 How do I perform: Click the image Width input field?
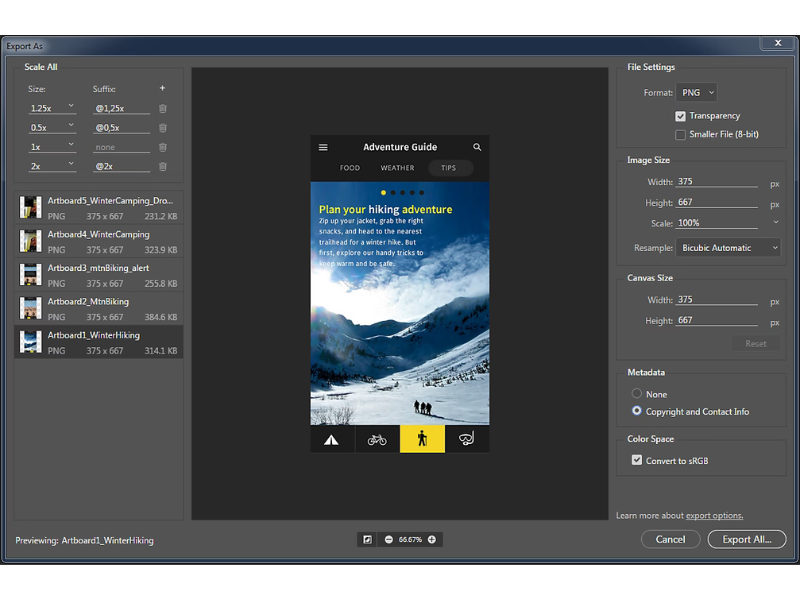pyautogui.click(x=716, y=182)
